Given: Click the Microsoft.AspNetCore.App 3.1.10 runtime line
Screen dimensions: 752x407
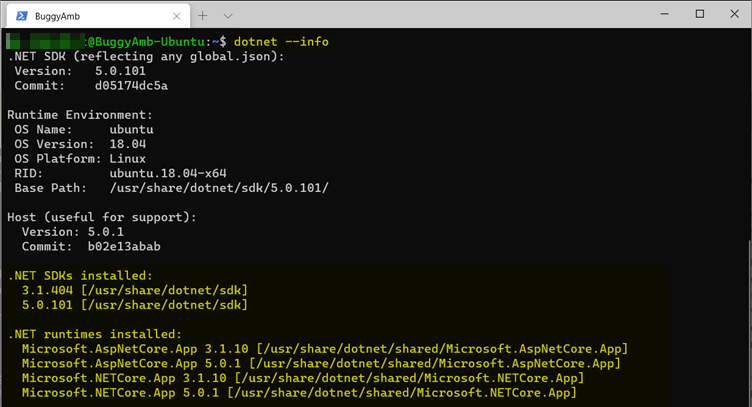Looking at the screenshot, I should coord(325,349).
